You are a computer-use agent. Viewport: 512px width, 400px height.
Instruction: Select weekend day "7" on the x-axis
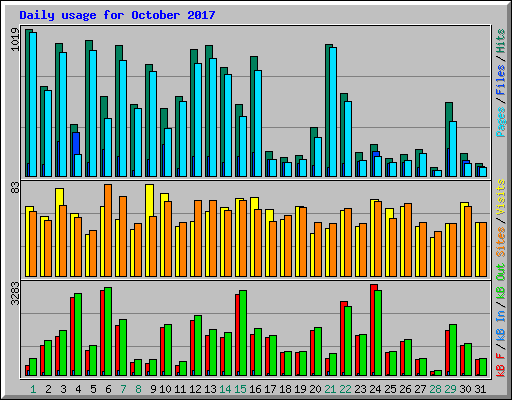pos(123,389)
